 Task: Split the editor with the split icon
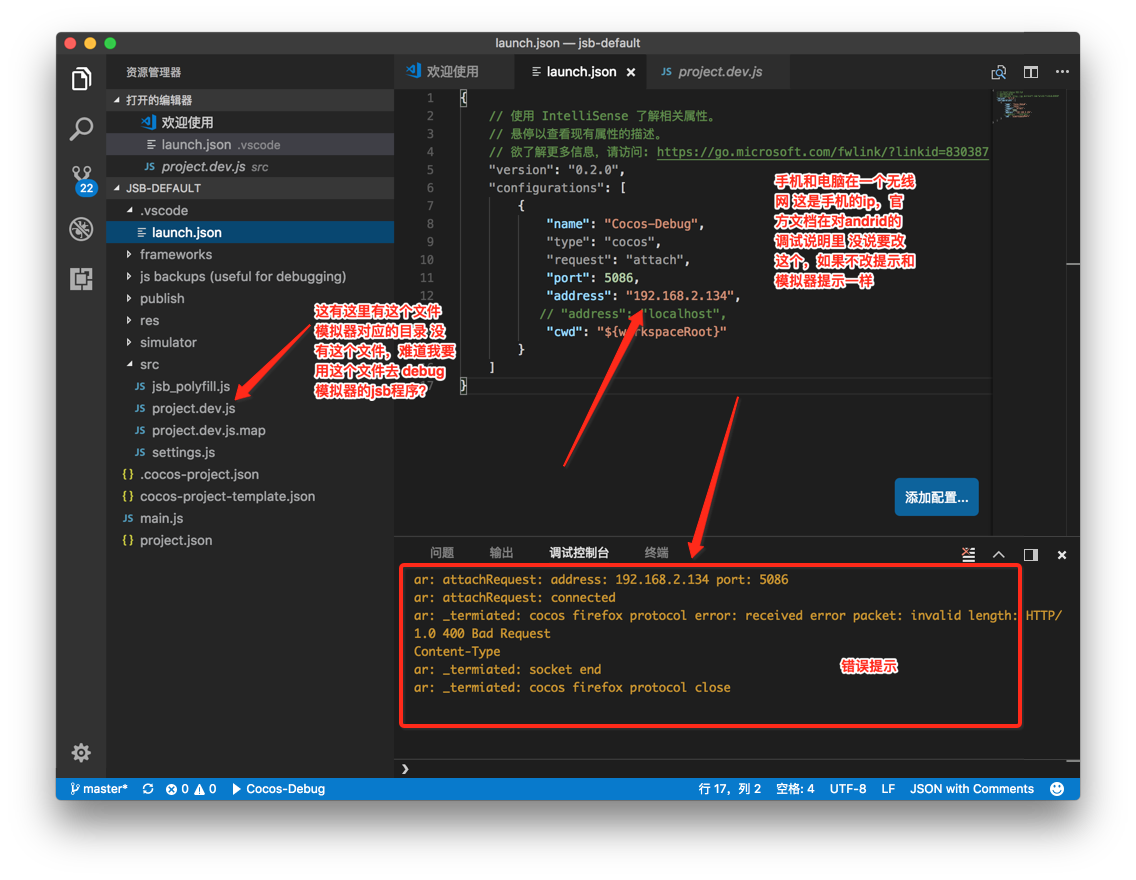(x=1030, y=72)
